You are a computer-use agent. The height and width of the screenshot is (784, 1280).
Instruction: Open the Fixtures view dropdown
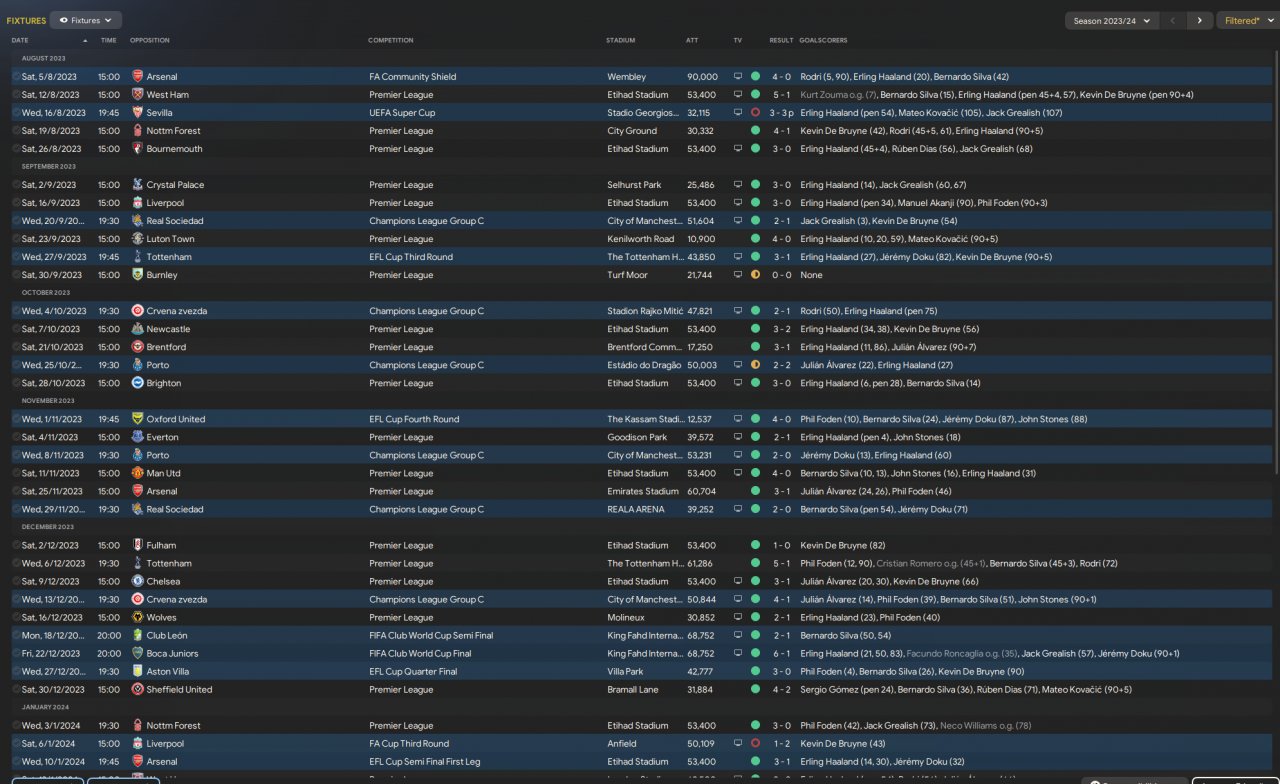pyautogui.click(x=85, y=20)
